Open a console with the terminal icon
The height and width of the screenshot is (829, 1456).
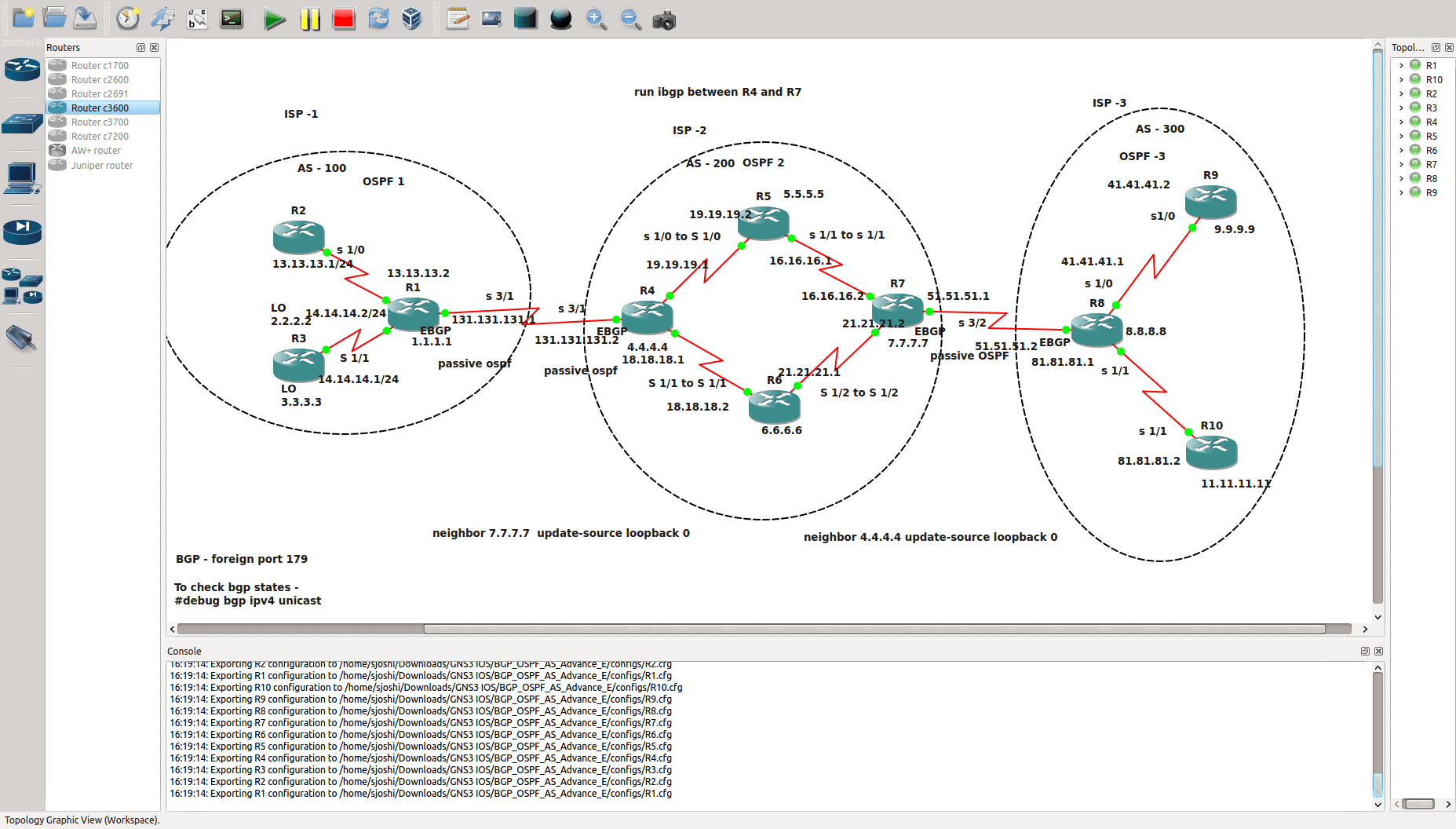coord(231,19)
